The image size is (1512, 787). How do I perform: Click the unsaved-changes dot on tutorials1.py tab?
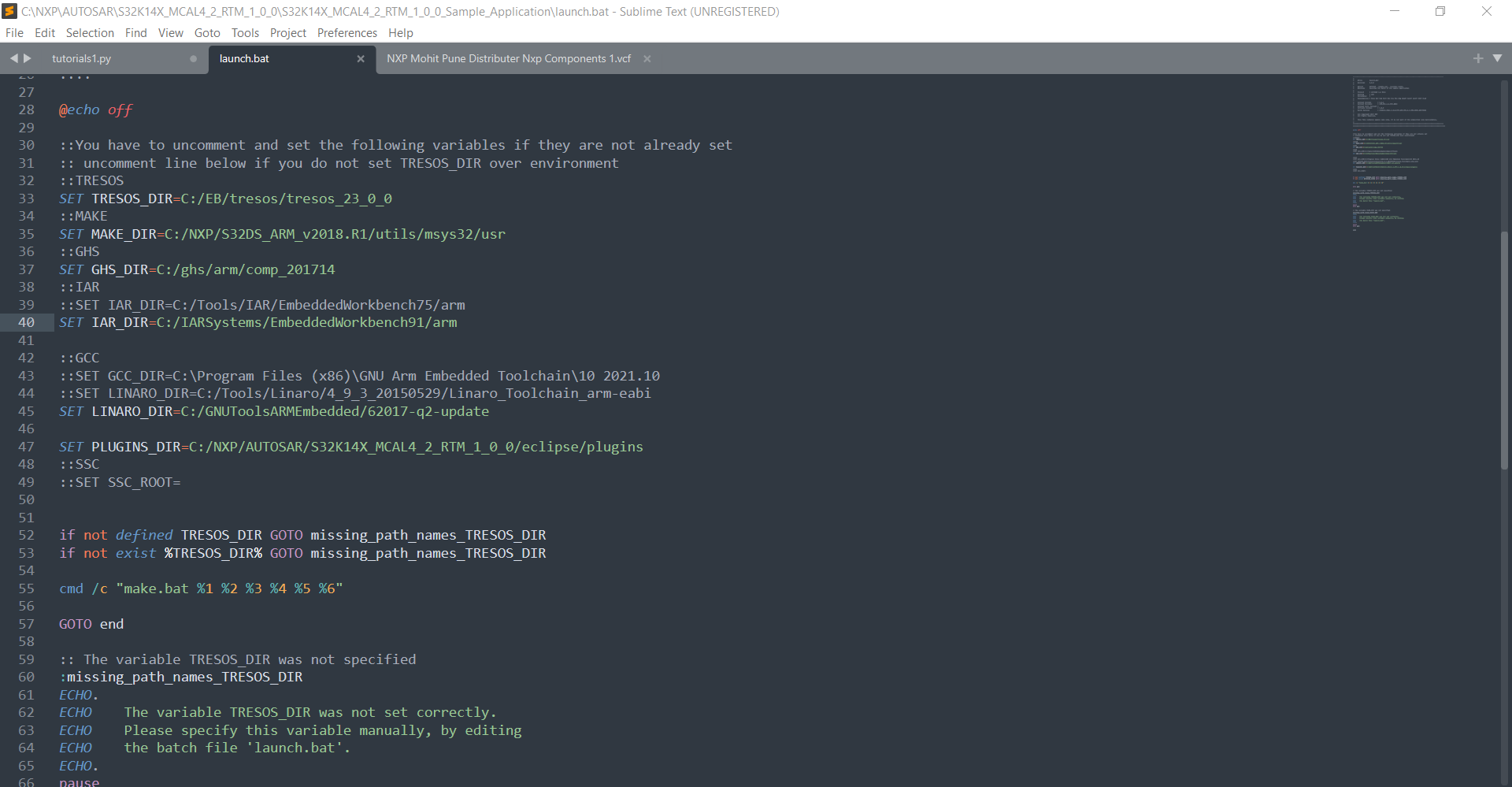point(193,58)
